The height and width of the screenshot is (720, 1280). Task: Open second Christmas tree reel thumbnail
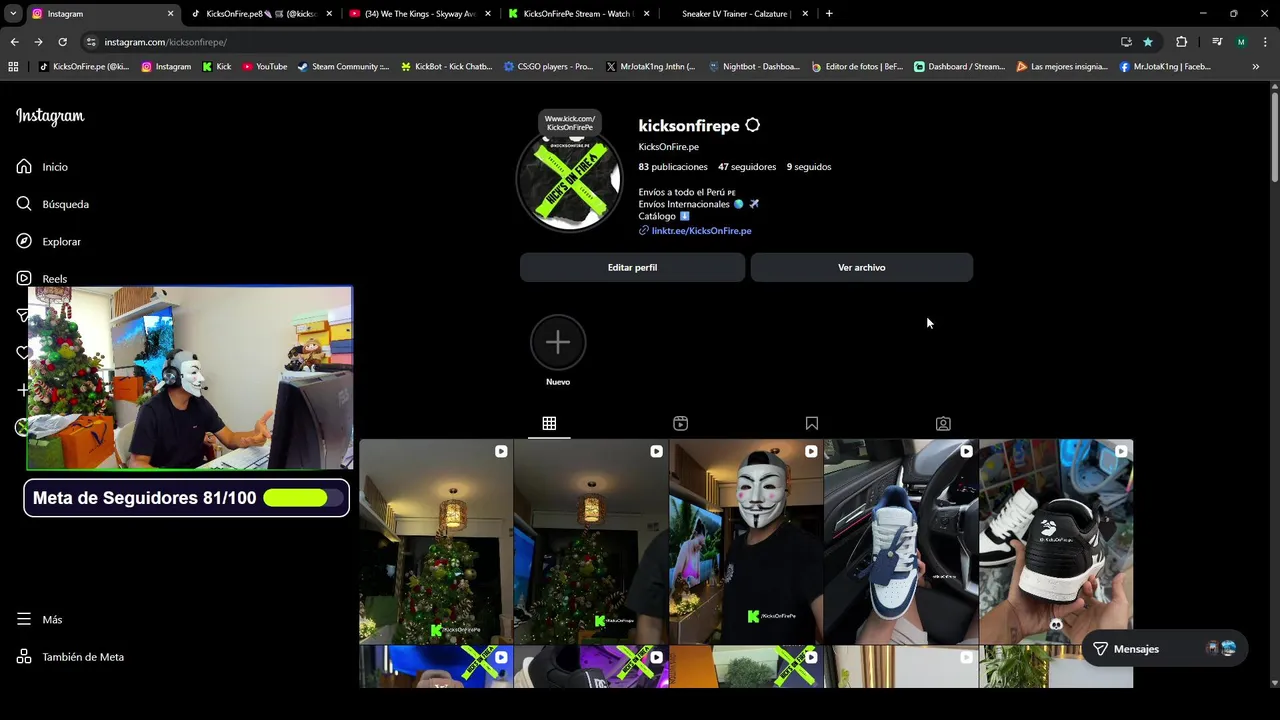[591, 541]
